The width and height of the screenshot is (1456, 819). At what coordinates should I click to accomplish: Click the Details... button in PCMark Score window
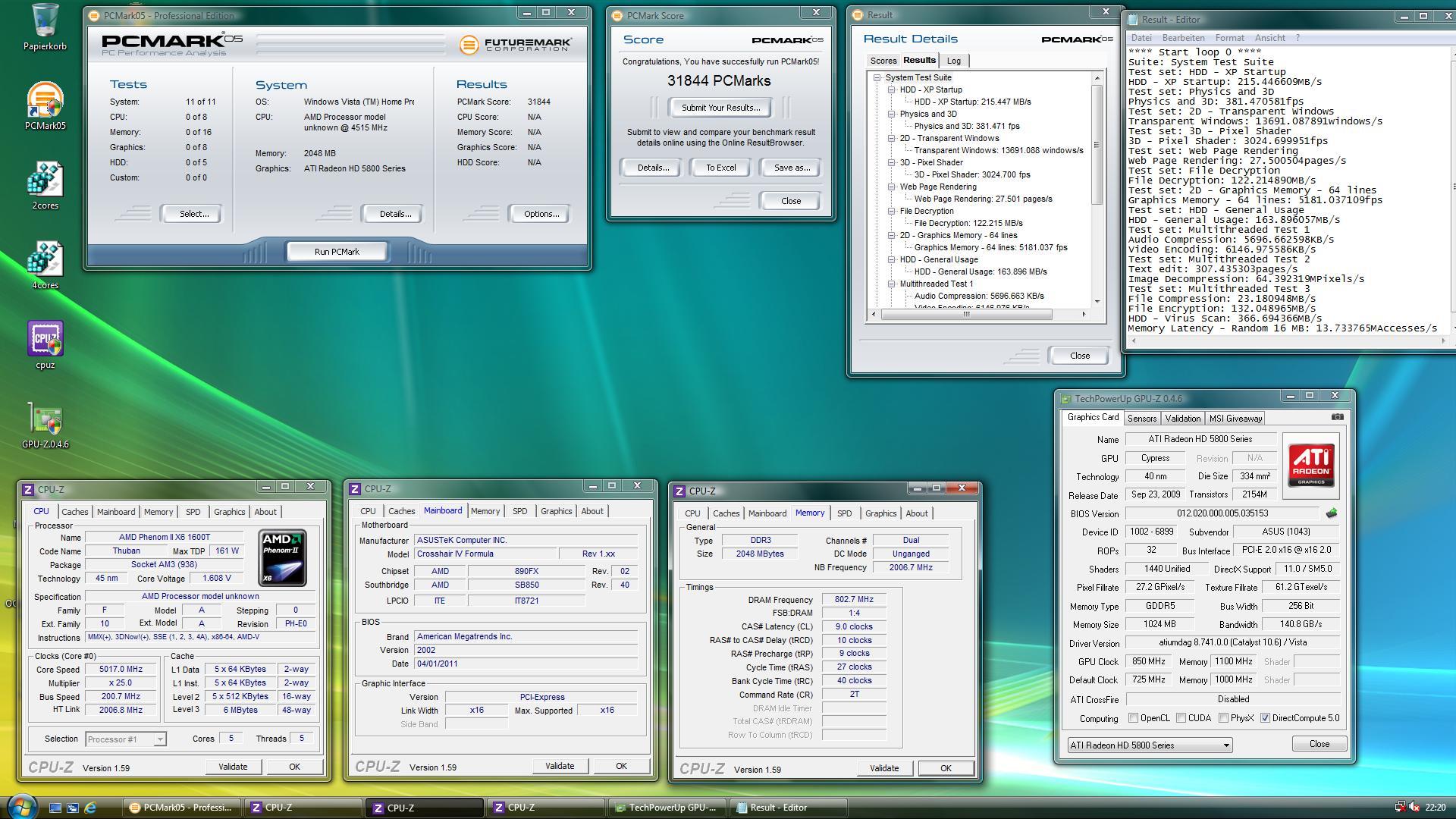(x=652, y=168)
